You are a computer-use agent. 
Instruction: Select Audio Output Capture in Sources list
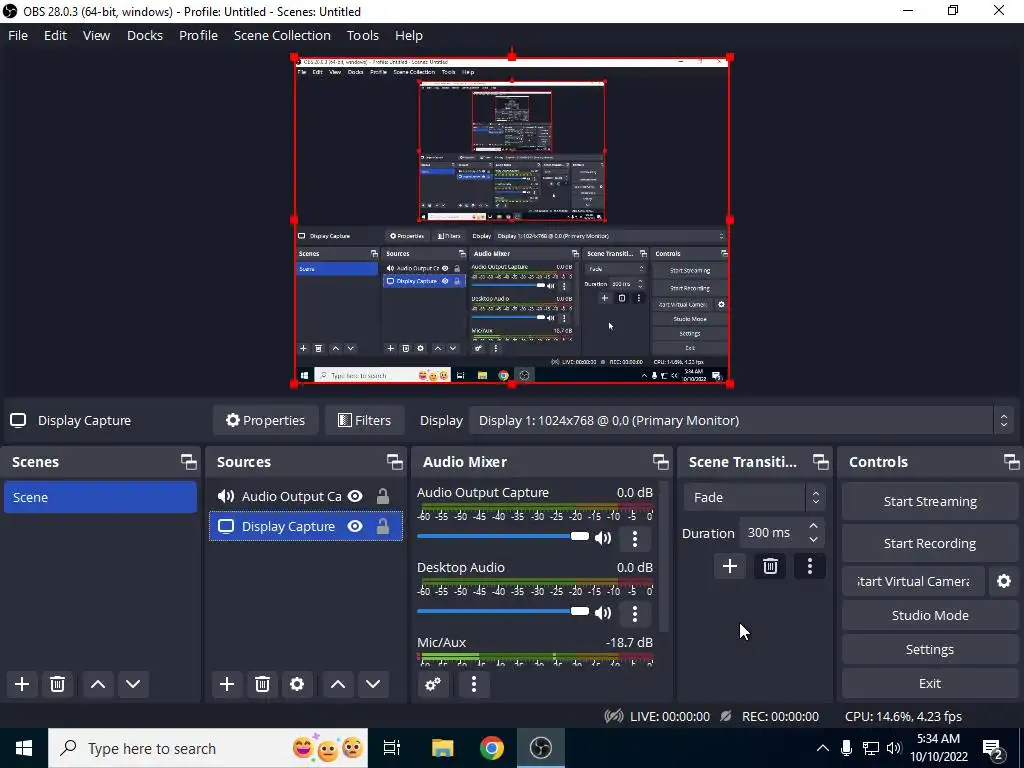(306, 496)
